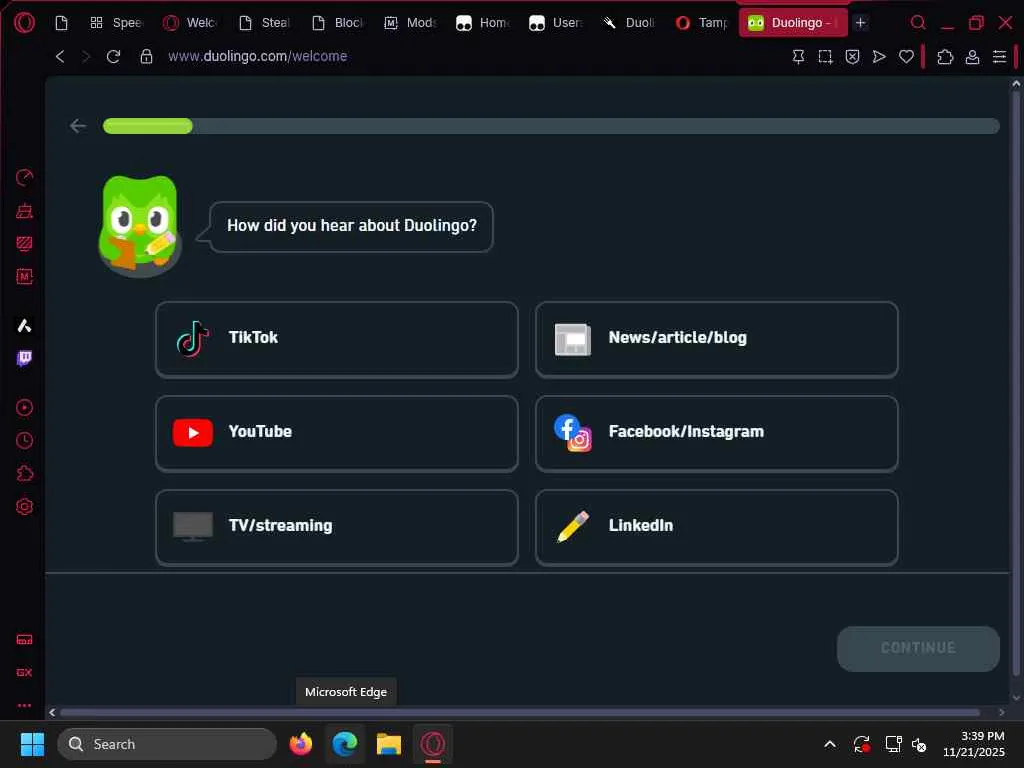The image size is (1024, 768).
Task: Choose News/article/blog as the source
Action: point(716,338)
